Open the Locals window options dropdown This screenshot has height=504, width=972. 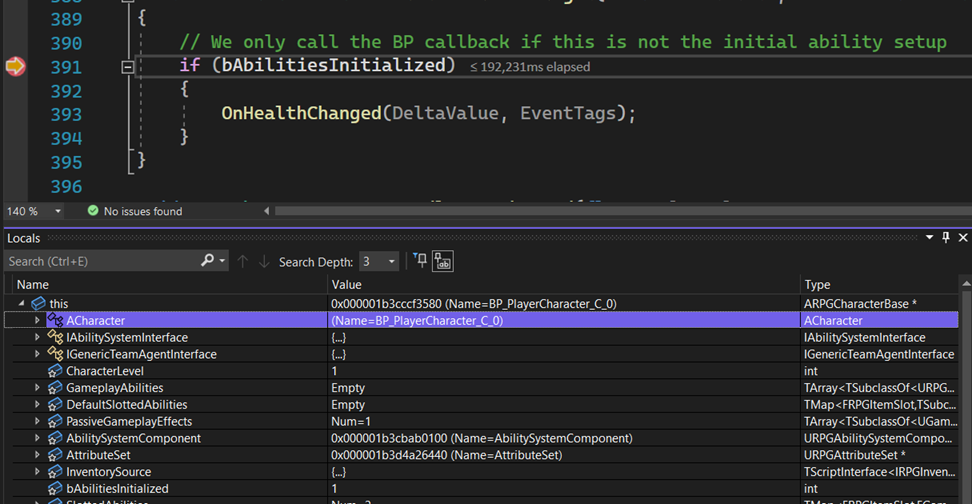click(x=929, y=237)
